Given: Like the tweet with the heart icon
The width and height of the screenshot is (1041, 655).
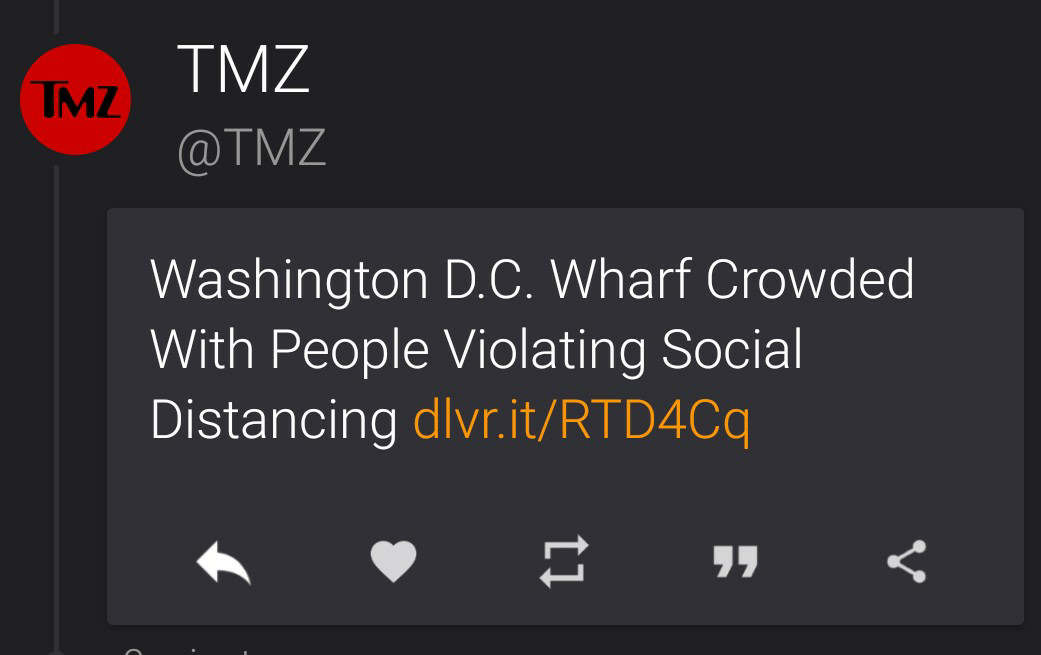Looking at the screenshot, I should 393,562.
